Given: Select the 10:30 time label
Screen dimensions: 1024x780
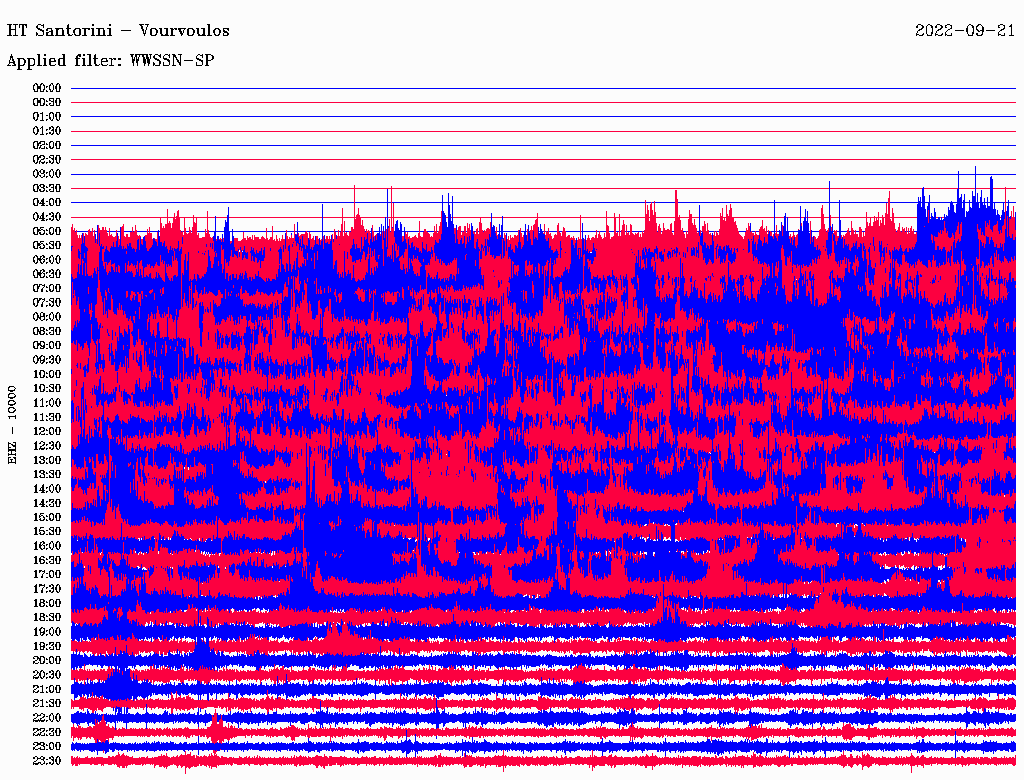Looking at the screenshot, I should click(x=47, y=389).
